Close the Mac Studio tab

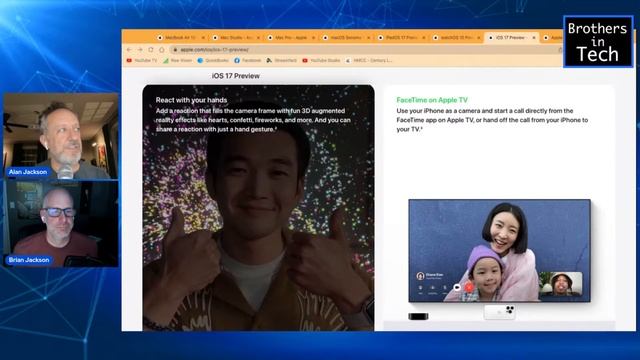tap(258, 38)
